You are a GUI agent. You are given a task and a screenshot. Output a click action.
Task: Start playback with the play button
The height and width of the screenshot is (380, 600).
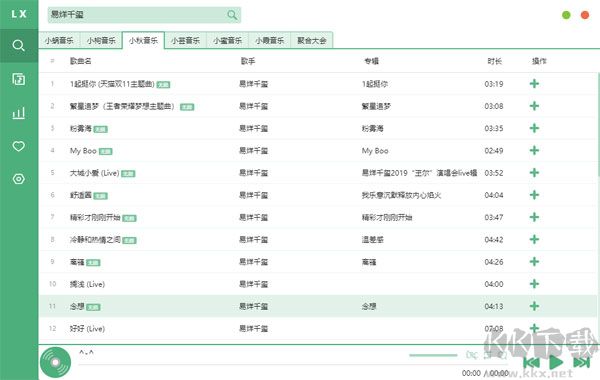[x=556, y=362]
